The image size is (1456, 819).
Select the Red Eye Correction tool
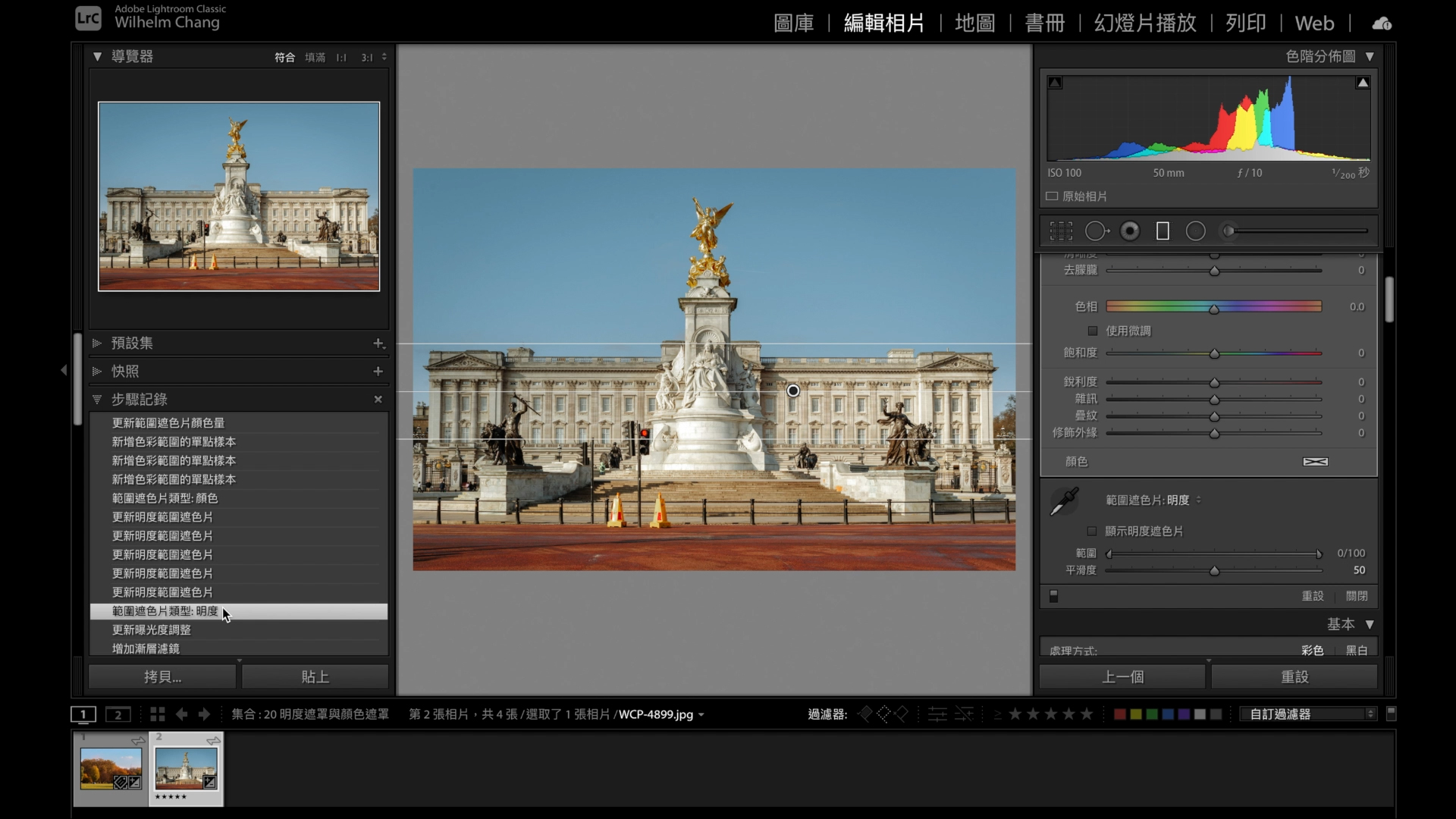coord(1130,231)
